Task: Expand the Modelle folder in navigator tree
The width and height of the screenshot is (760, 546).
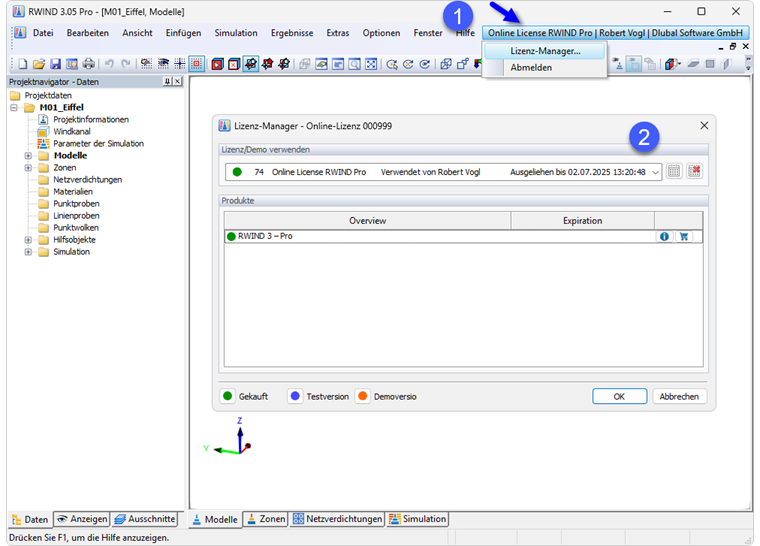Action: 28,156
